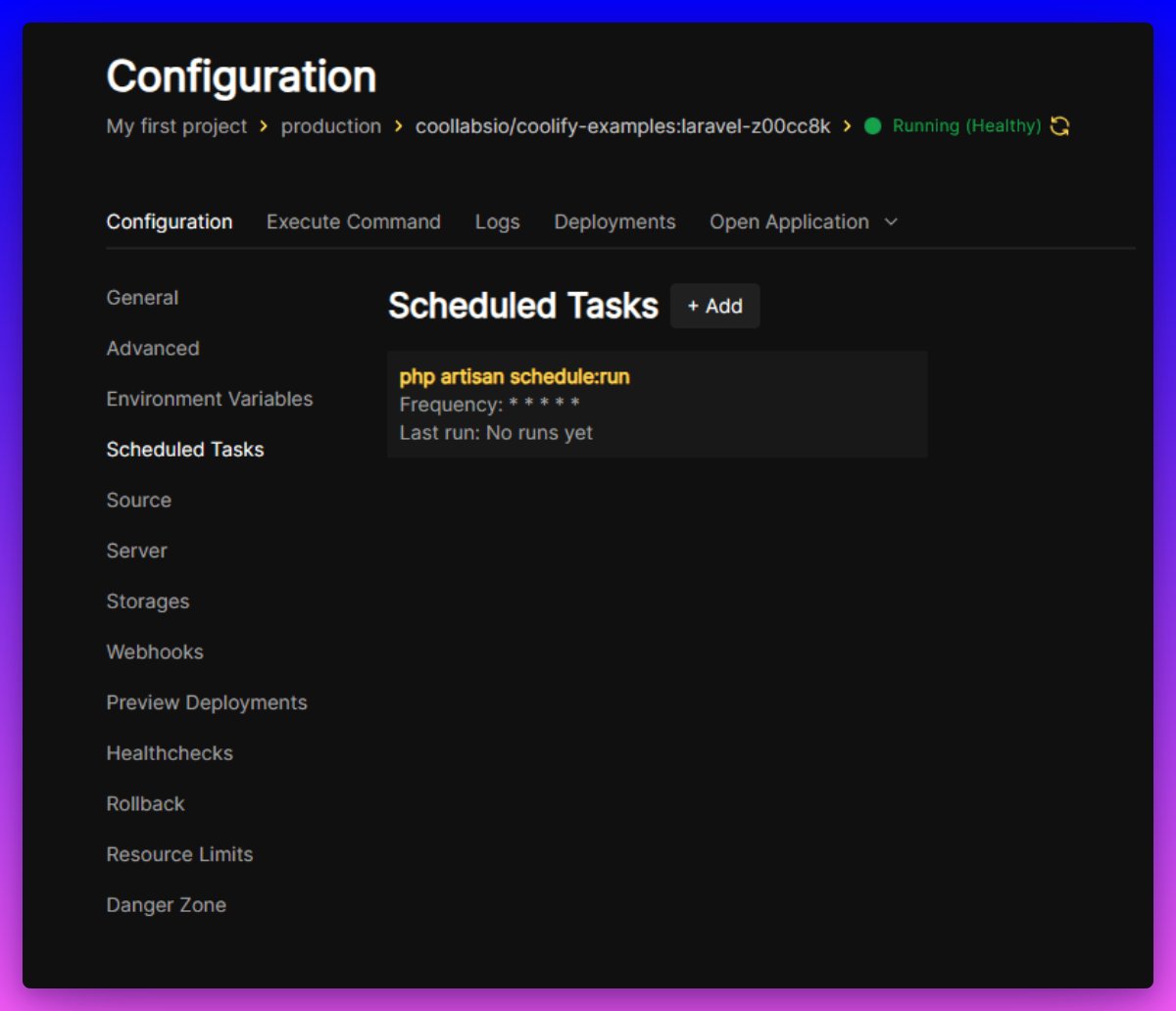1176x1011 pixels.
Task: Open the Logs tab
Action: point(497,221)
